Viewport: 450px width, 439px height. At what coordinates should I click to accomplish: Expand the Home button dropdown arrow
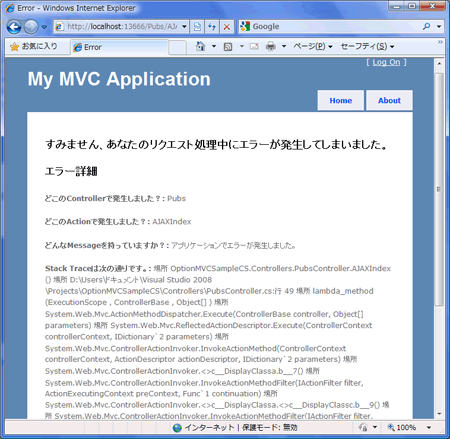tap(214, 46)
